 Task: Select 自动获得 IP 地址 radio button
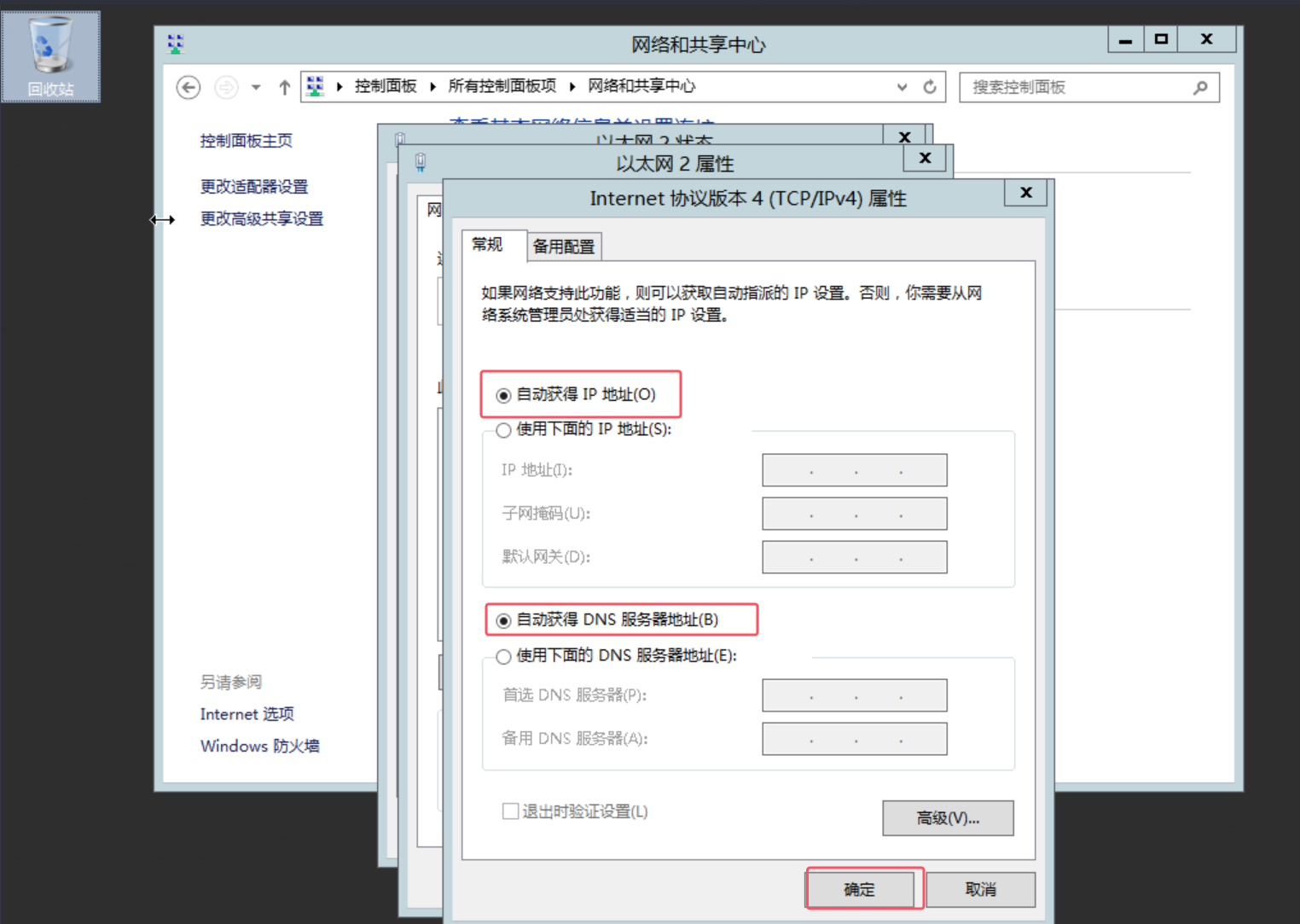[503, 395]
